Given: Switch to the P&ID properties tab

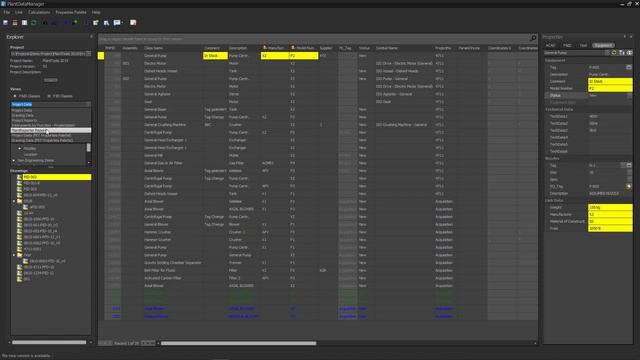Looking at the screenshot, I should tap(567, 45).
